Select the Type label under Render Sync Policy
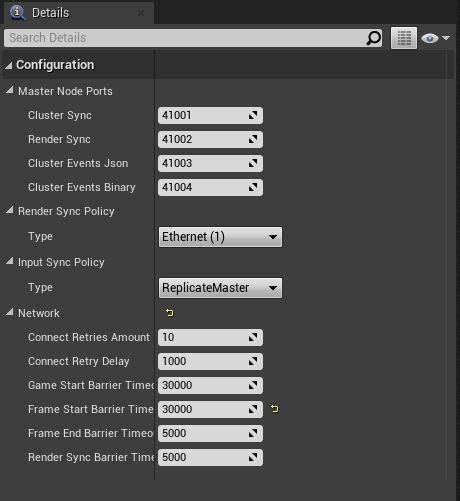The width and height of the screenshot is (460, 501). pos(40,237)
